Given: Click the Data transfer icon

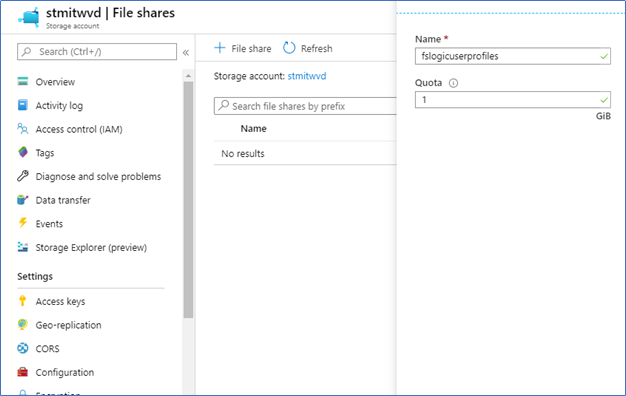Looking at the screenshot, I should pyautogui.click(x=23, y=200).
